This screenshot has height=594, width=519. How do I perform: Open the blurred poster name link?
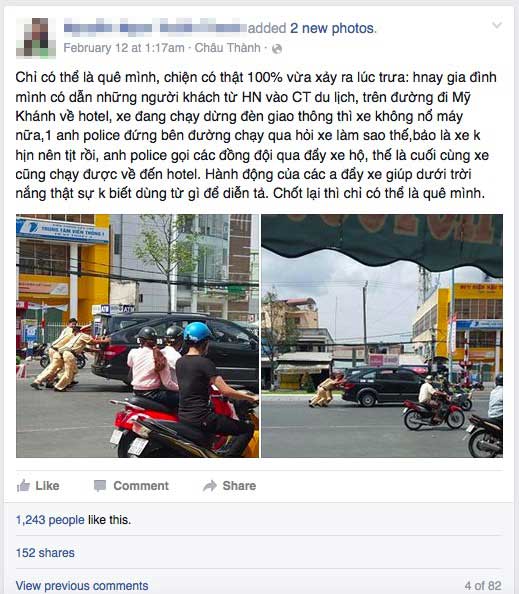click(155, 28)
